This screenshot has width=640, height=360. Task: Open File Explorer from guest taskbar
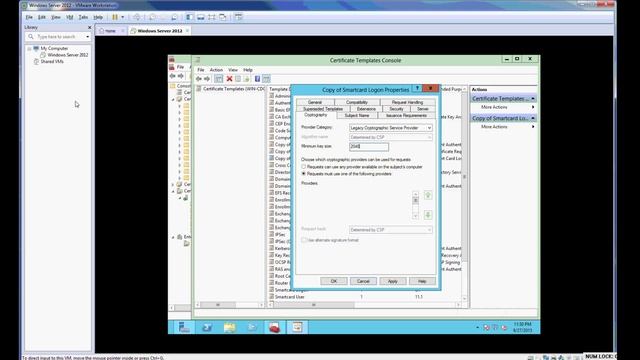point(229,327)
